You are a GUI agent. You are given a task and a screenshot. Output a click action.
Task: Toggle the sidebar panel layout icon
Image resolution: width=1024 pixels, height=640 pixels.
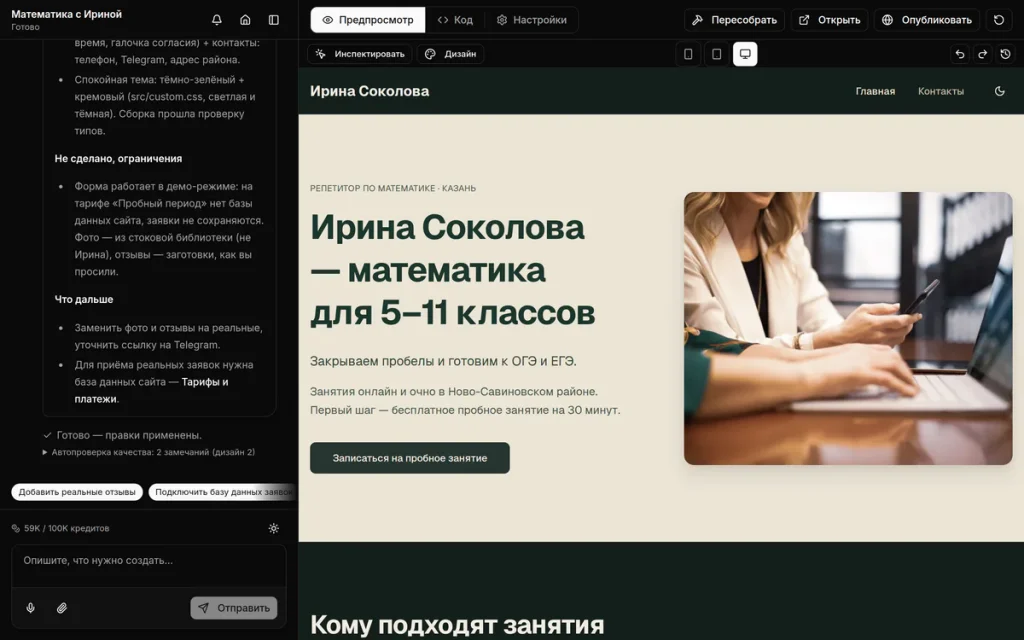[274, 20]
